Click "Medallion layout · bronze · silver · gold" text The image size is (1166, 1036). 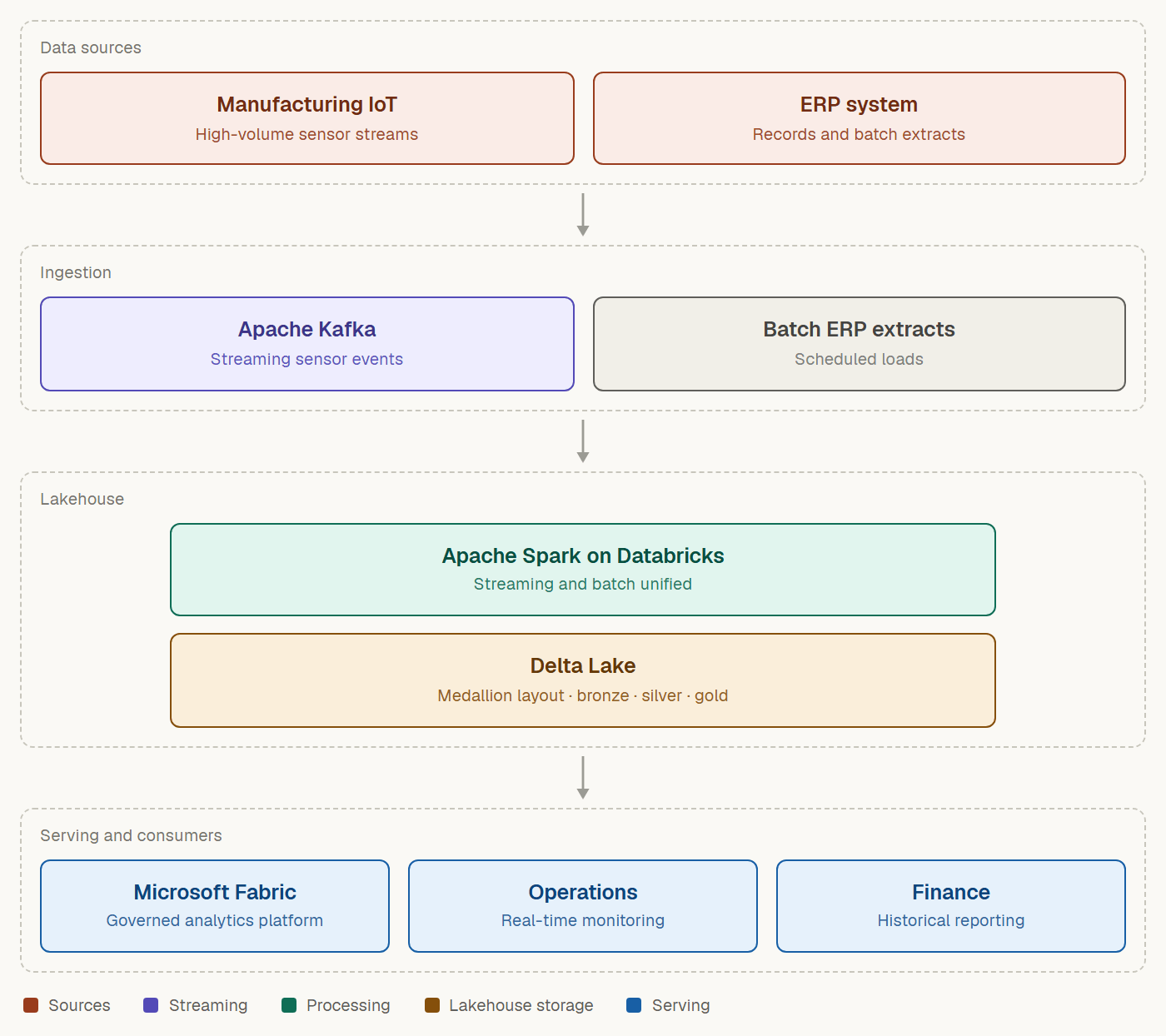pyautogui.click(x=583, y=695)
